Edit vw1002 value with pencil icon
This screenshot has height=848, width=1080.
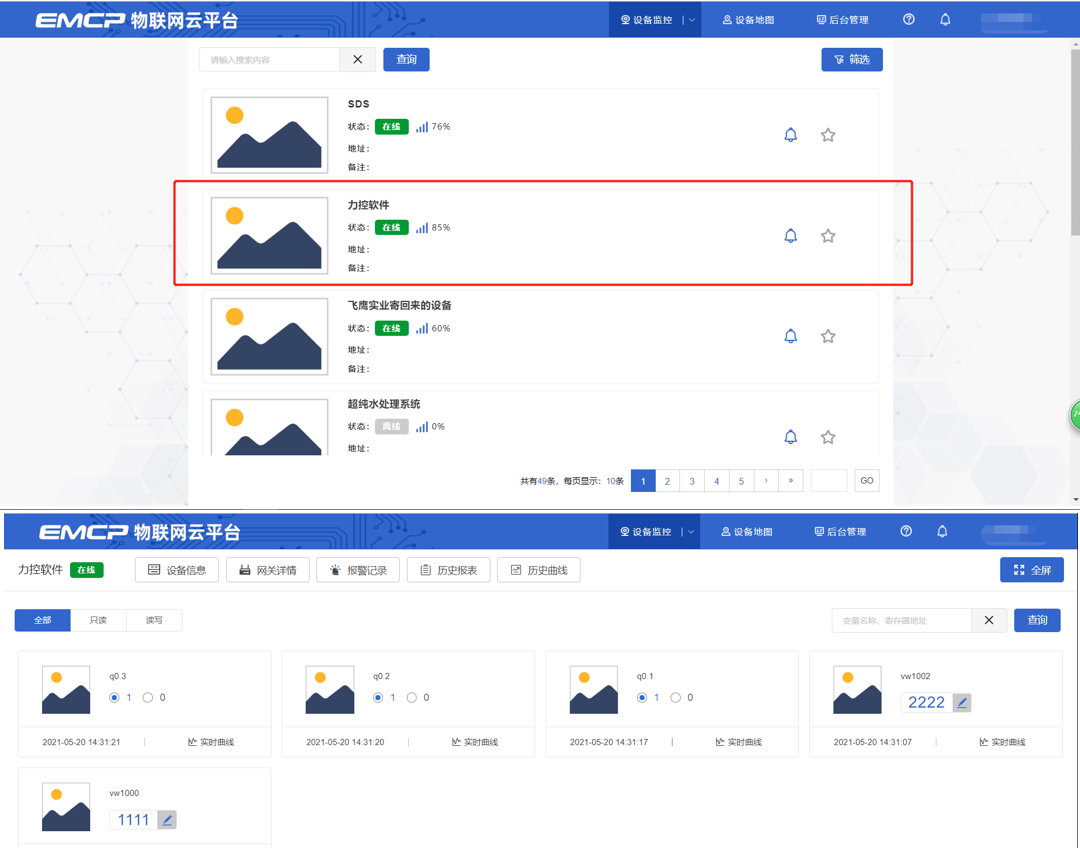pyautogui.click(x=962, y=703)
